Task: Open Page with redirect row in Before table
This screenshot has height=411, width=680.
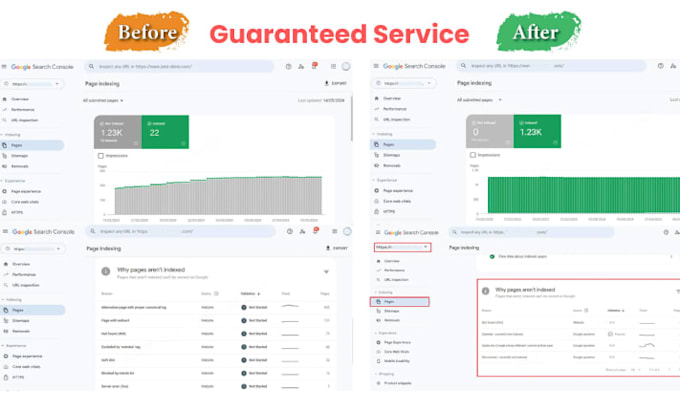Action: tap(216, 320)
